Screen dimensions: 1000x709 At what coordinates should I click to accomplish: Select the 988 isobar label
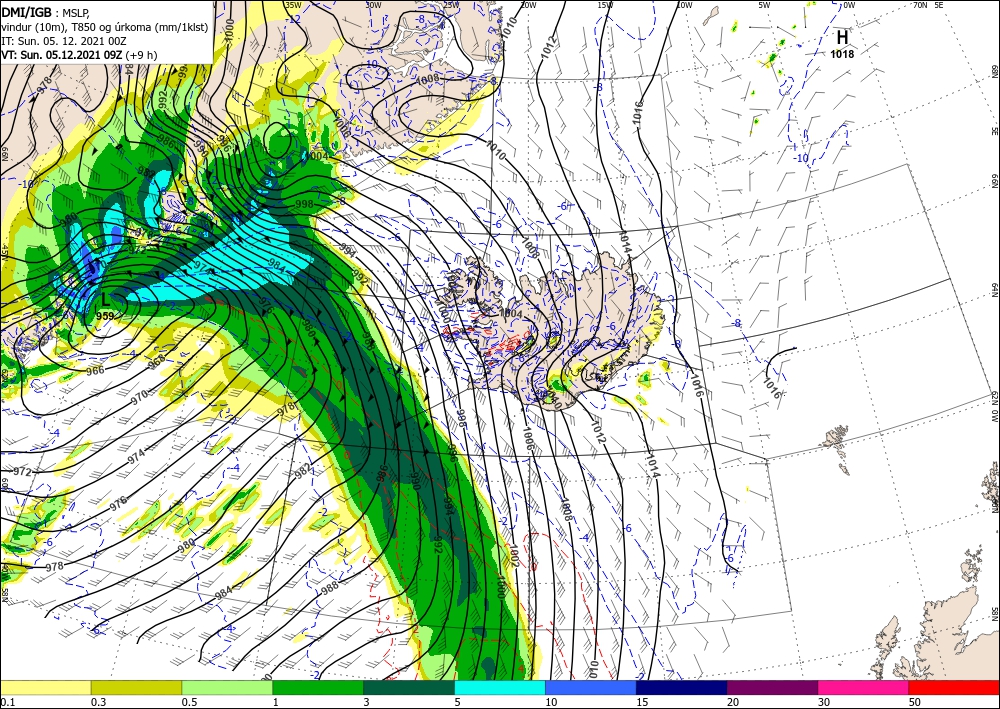(x=329, y=587)
